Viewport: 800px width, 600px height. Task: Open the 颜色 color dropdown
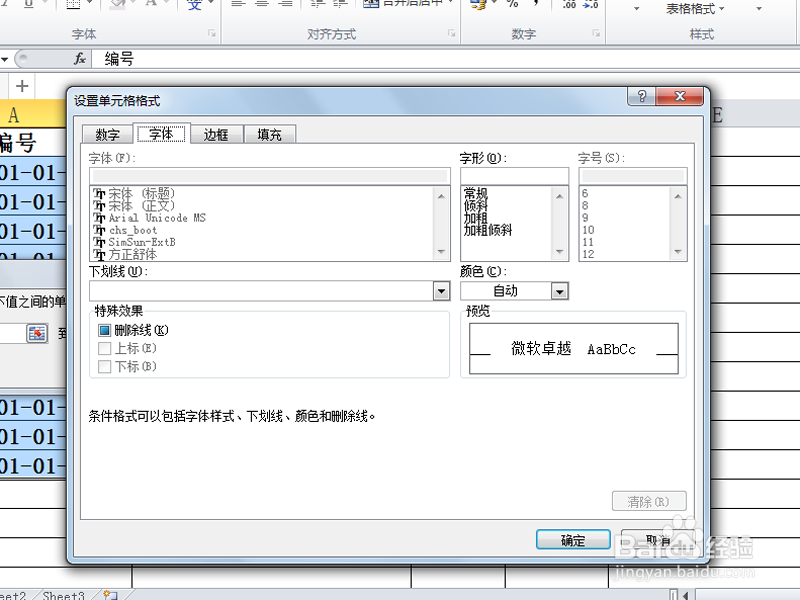point(560,291)
